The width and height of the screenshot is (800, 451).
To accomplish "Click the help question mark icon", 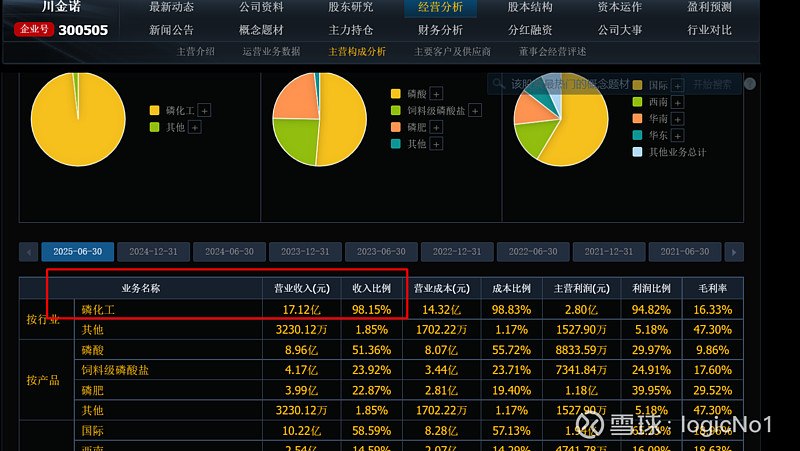I will [749, 84].
